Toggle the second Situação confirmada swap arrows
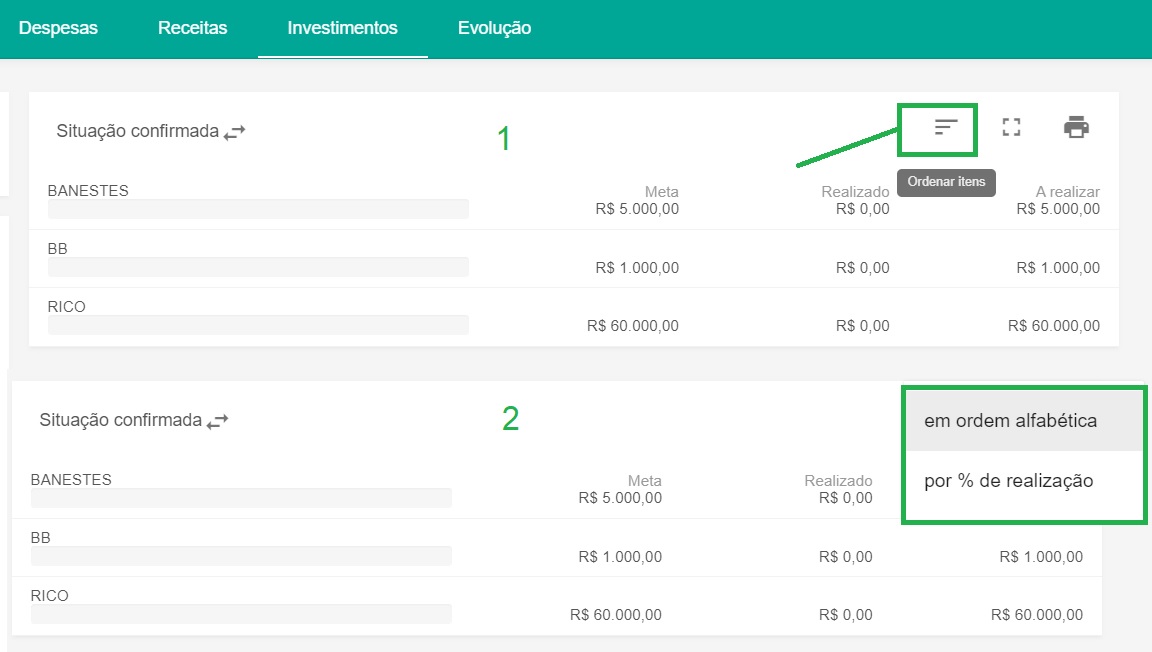 (x=217, y=422)
